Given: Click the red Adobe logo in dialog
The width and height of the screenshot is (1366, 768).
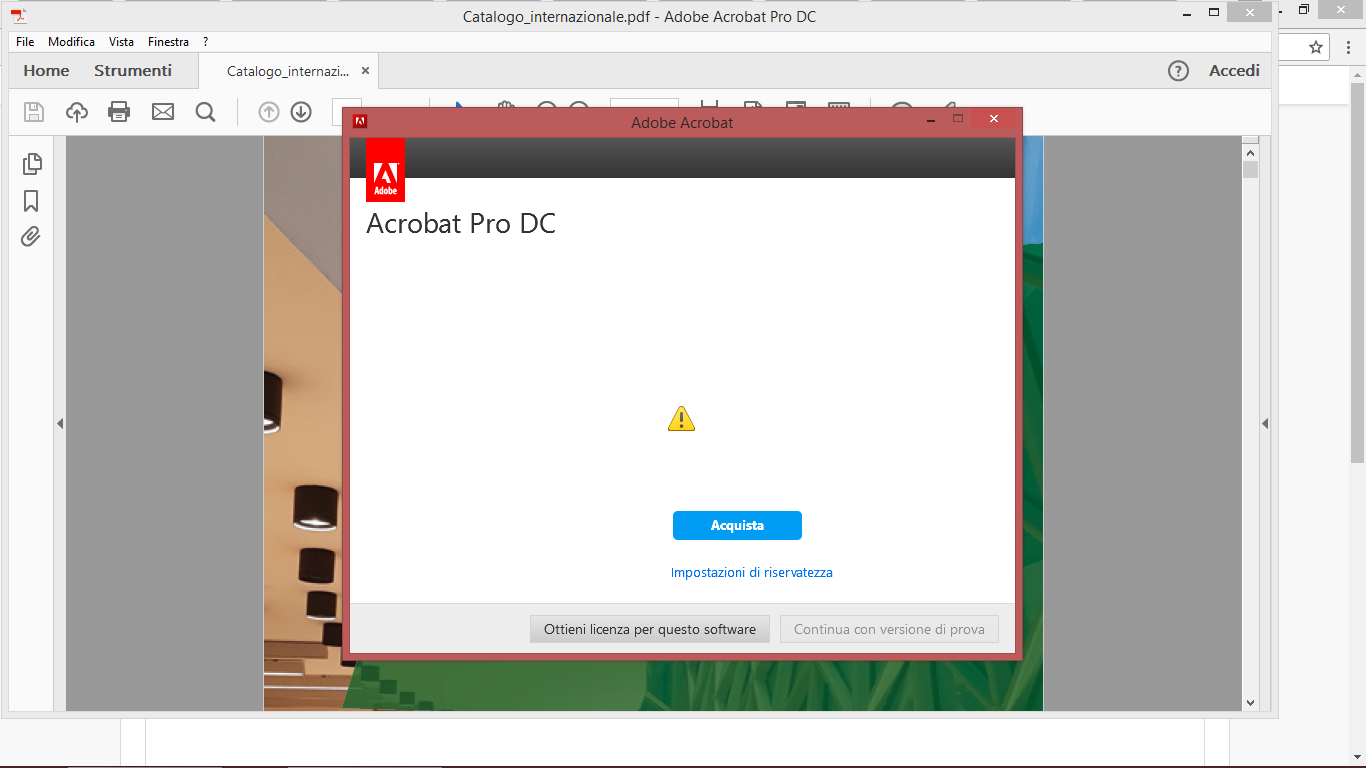Looking at the screenshot, I should 386,170.
